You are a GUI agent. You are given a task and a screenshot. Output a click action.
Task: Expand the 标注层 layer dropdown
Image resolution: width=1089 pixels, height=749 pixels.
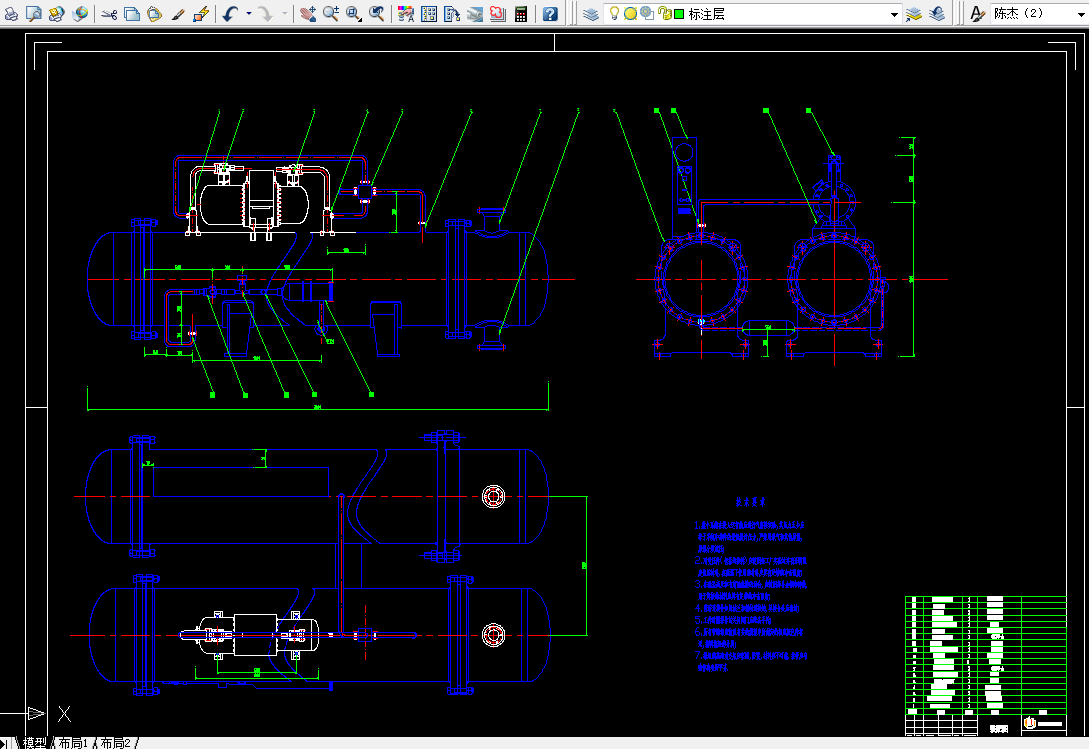coord(895,14)
